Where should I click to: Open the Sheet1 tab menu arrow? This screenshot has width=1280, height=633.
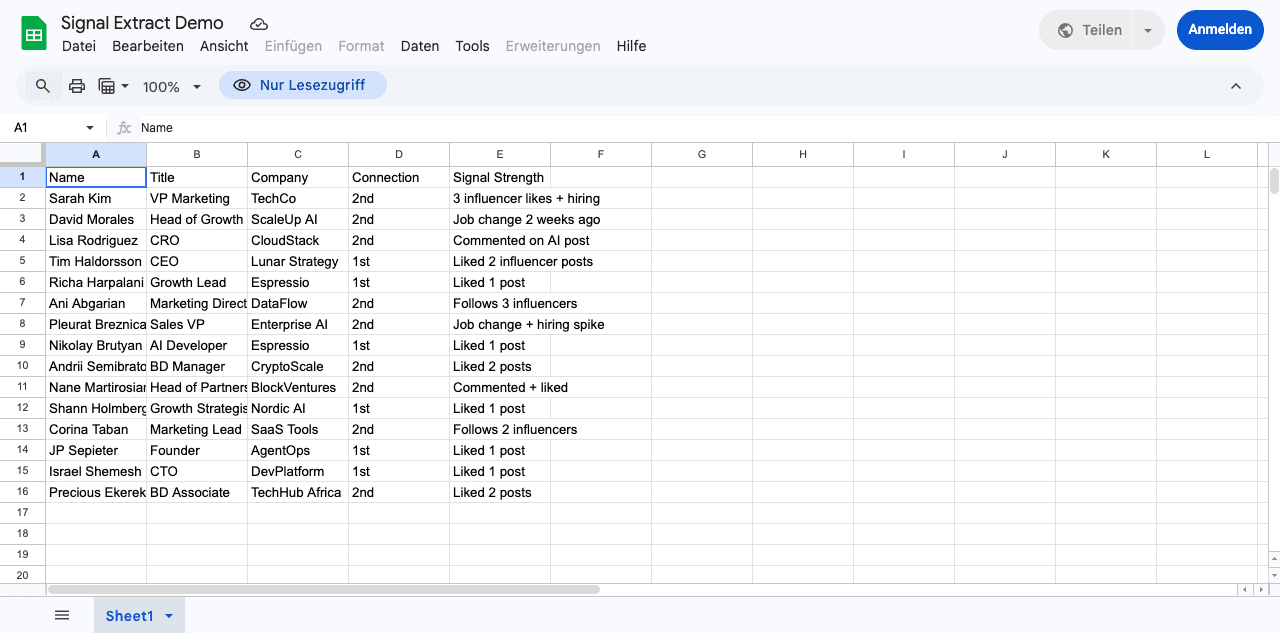pos(168,615)
